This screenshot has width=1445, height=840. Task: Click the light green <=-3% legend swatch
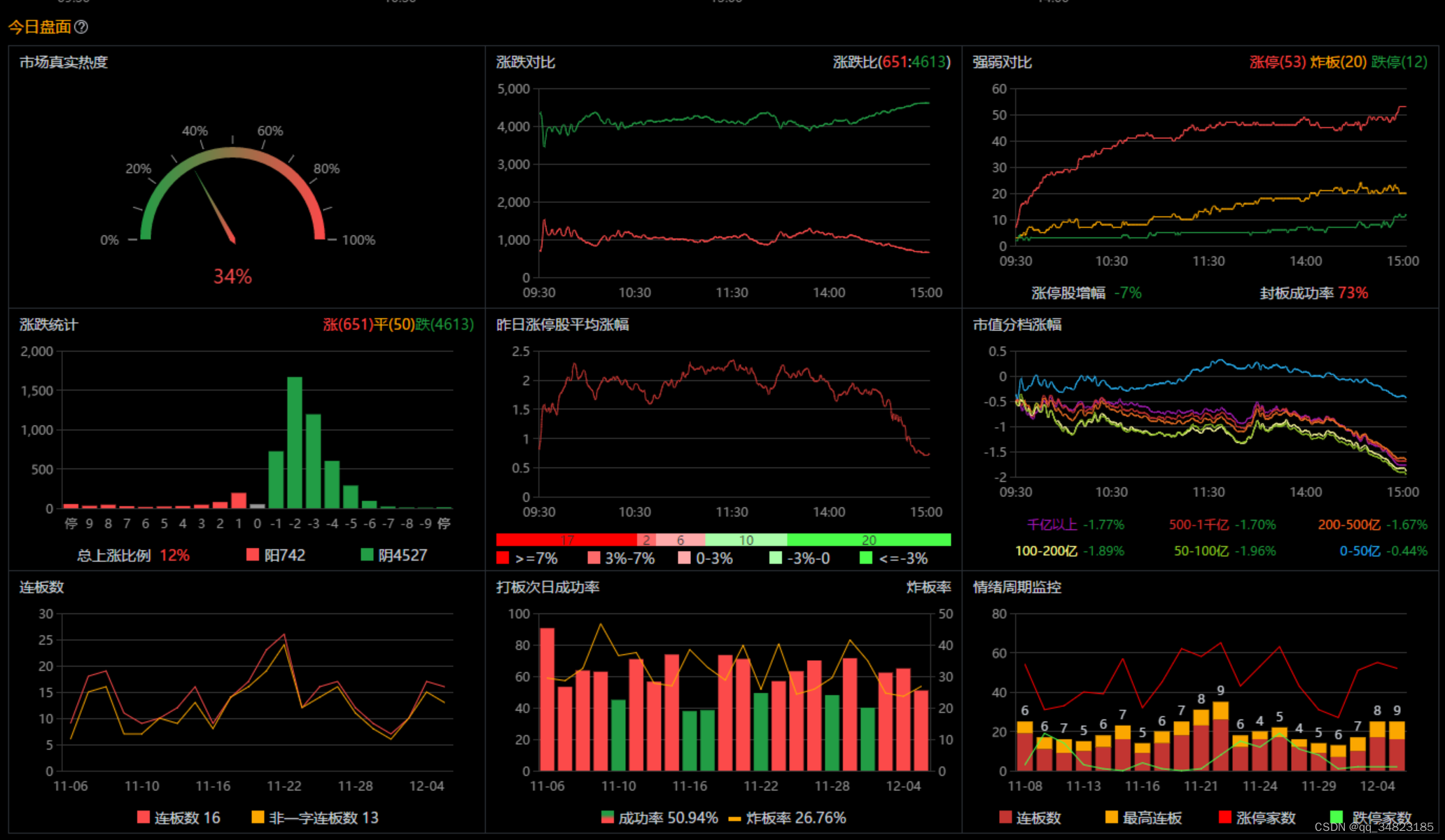[866, 558]
